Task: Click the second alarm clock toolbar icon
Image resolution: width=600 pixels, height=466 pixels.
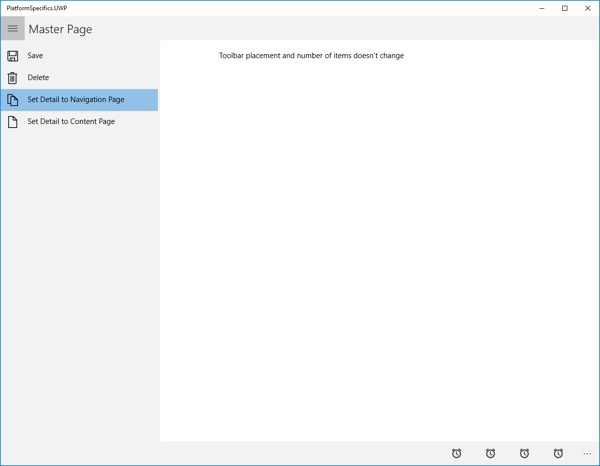Action: 491,453
